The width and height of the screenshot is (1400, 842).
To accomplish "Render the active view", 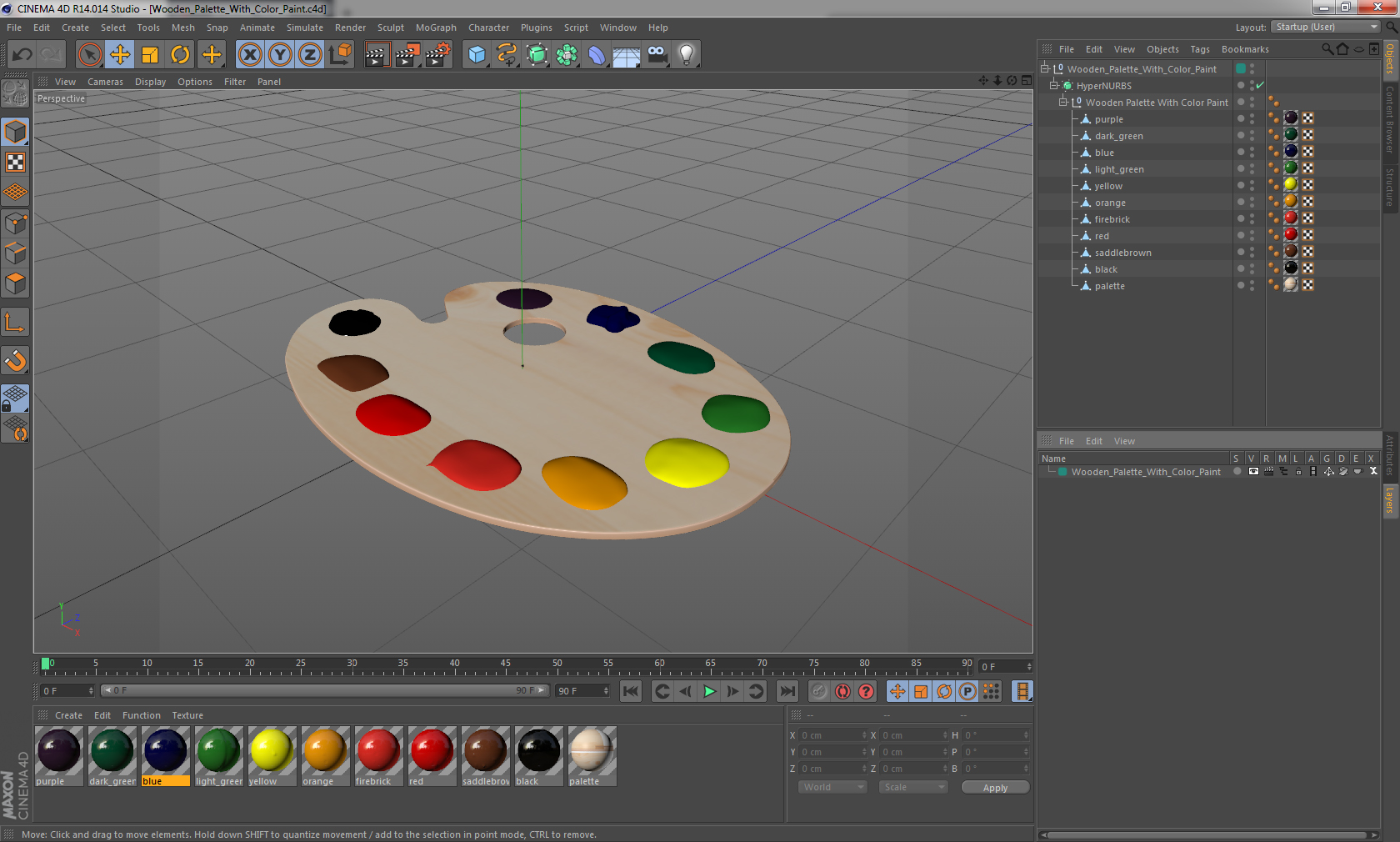I will click(x=377, y=55).
